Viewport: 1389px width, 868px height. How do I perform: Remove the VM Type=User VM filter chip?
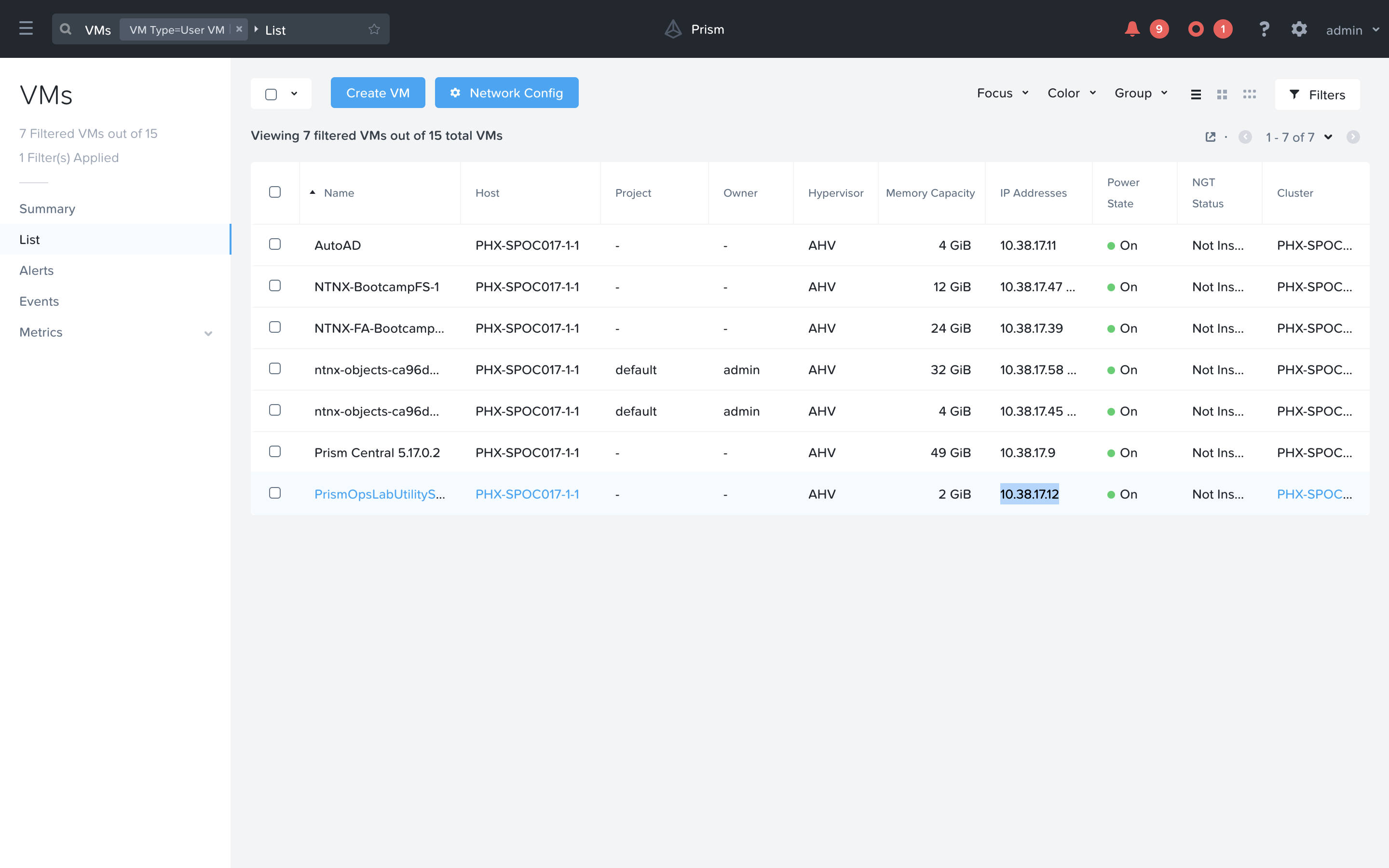coord(239,29)
